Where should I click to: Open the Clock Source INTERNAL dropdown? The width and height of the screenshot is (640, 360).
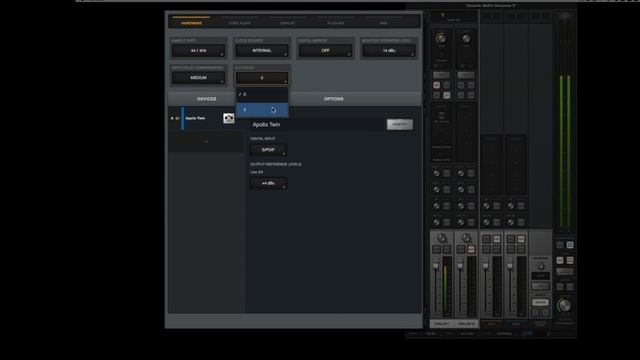[x=262, y=51]
